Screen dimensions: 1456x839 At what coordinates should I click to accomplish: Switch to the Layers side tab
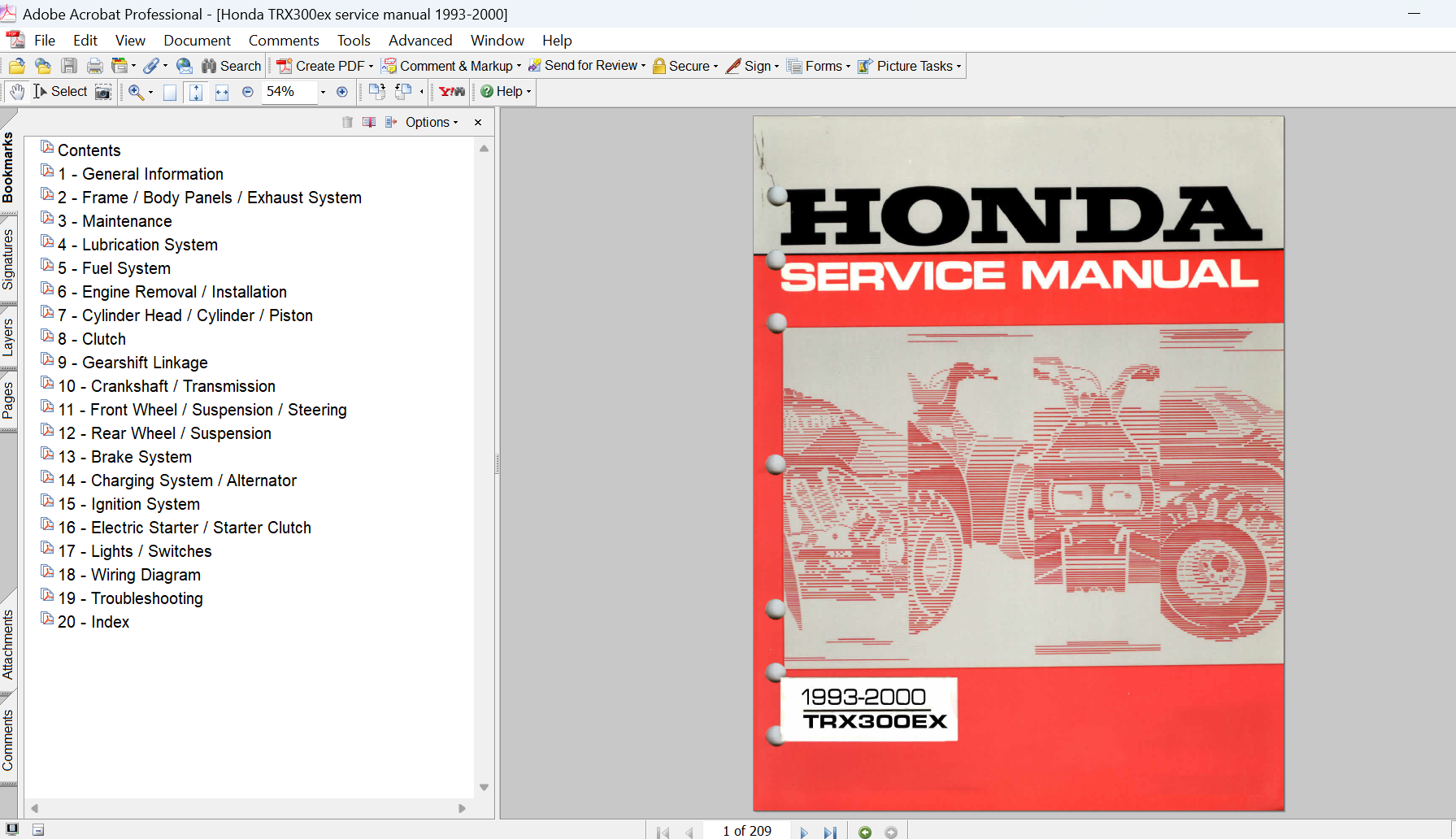click(8, 337)
